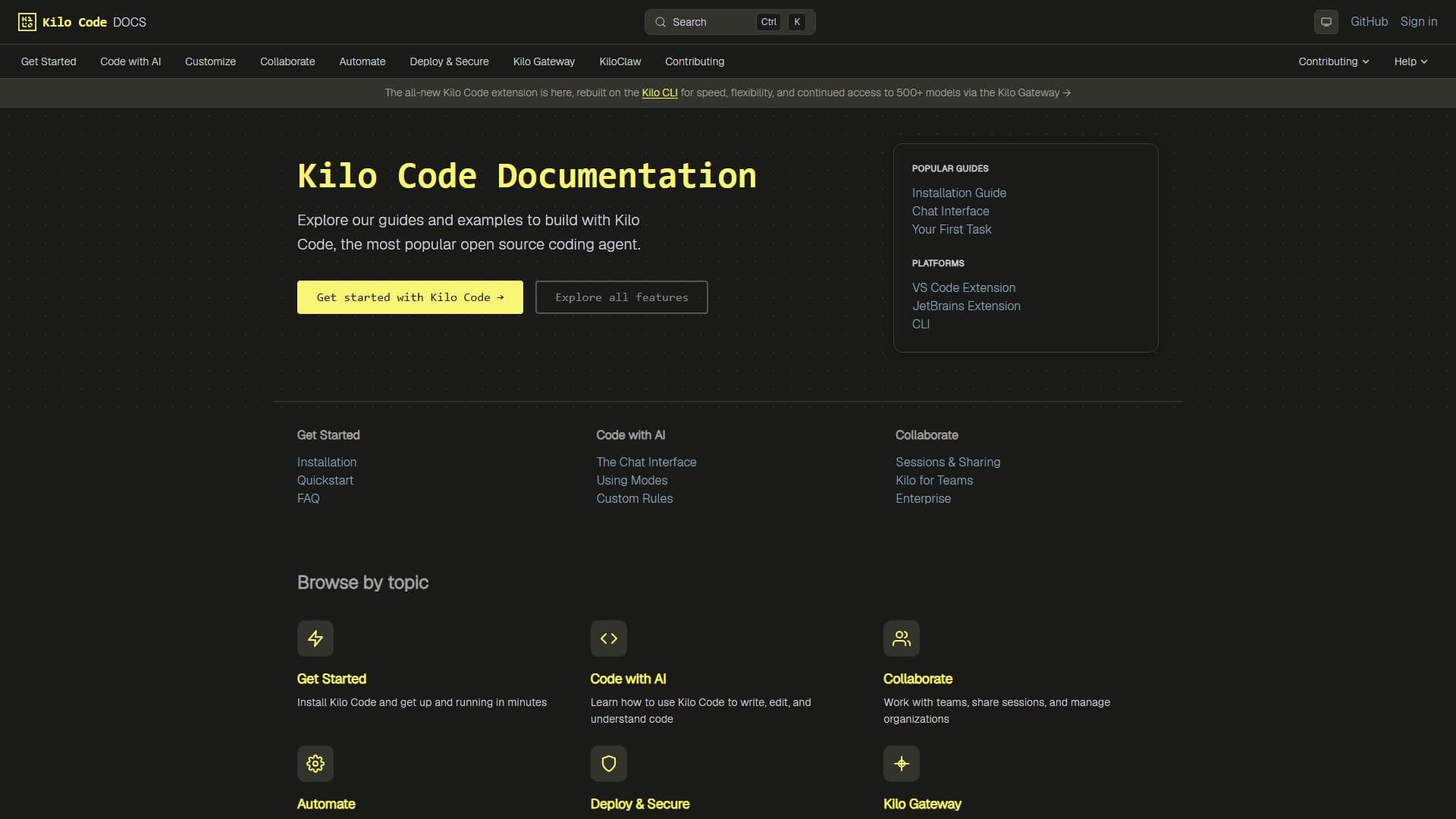Open the Kilo for Teams link
Viewport: 1456px width, 819px height.
click(934, 480)
